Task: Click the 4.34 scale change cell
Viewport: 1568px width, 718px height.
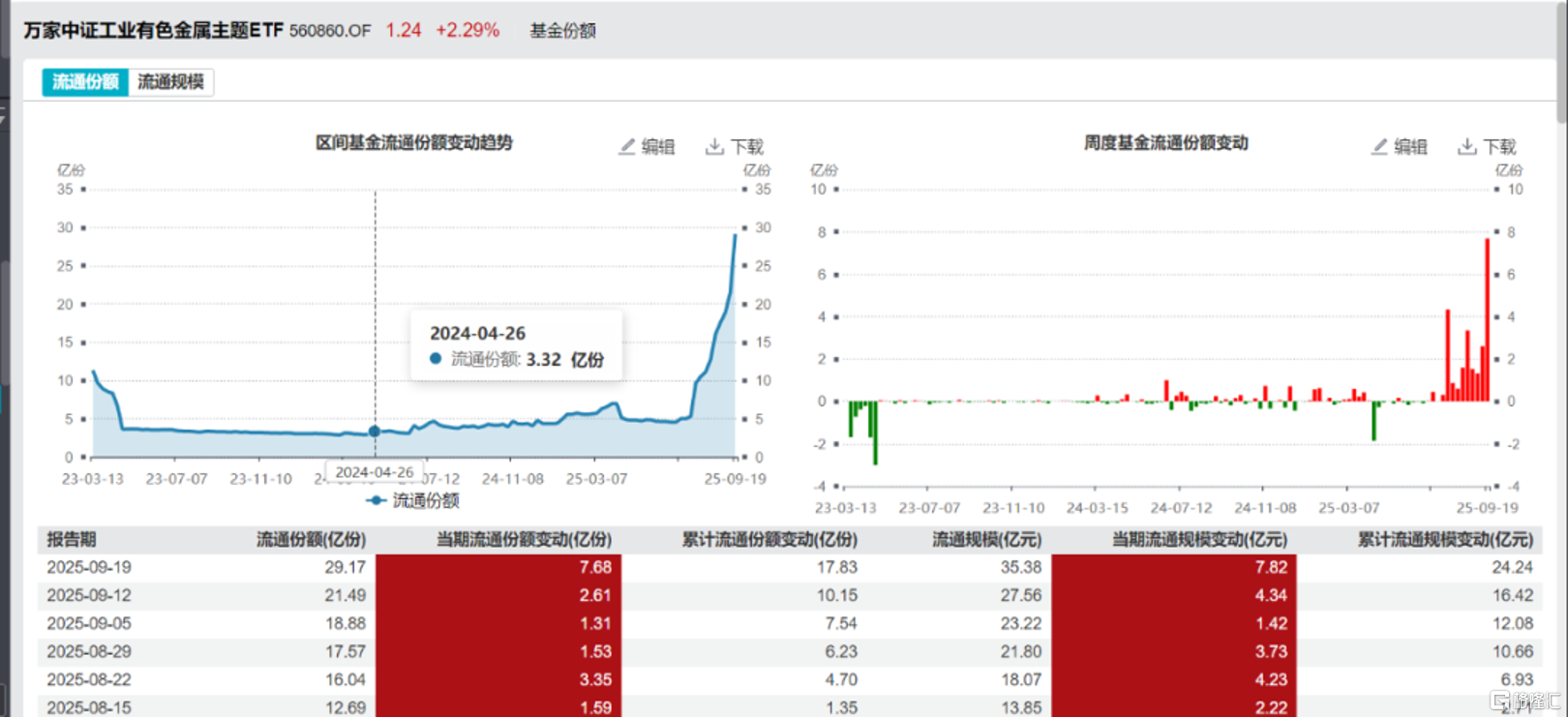Action: point(1174,595)
